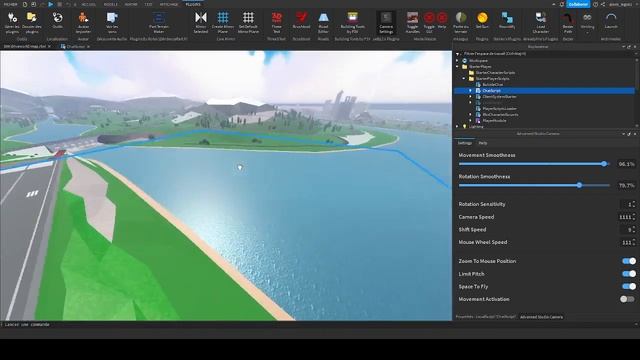Switch to the MODÈLE ribbon tab

click(x=111, y=4)
